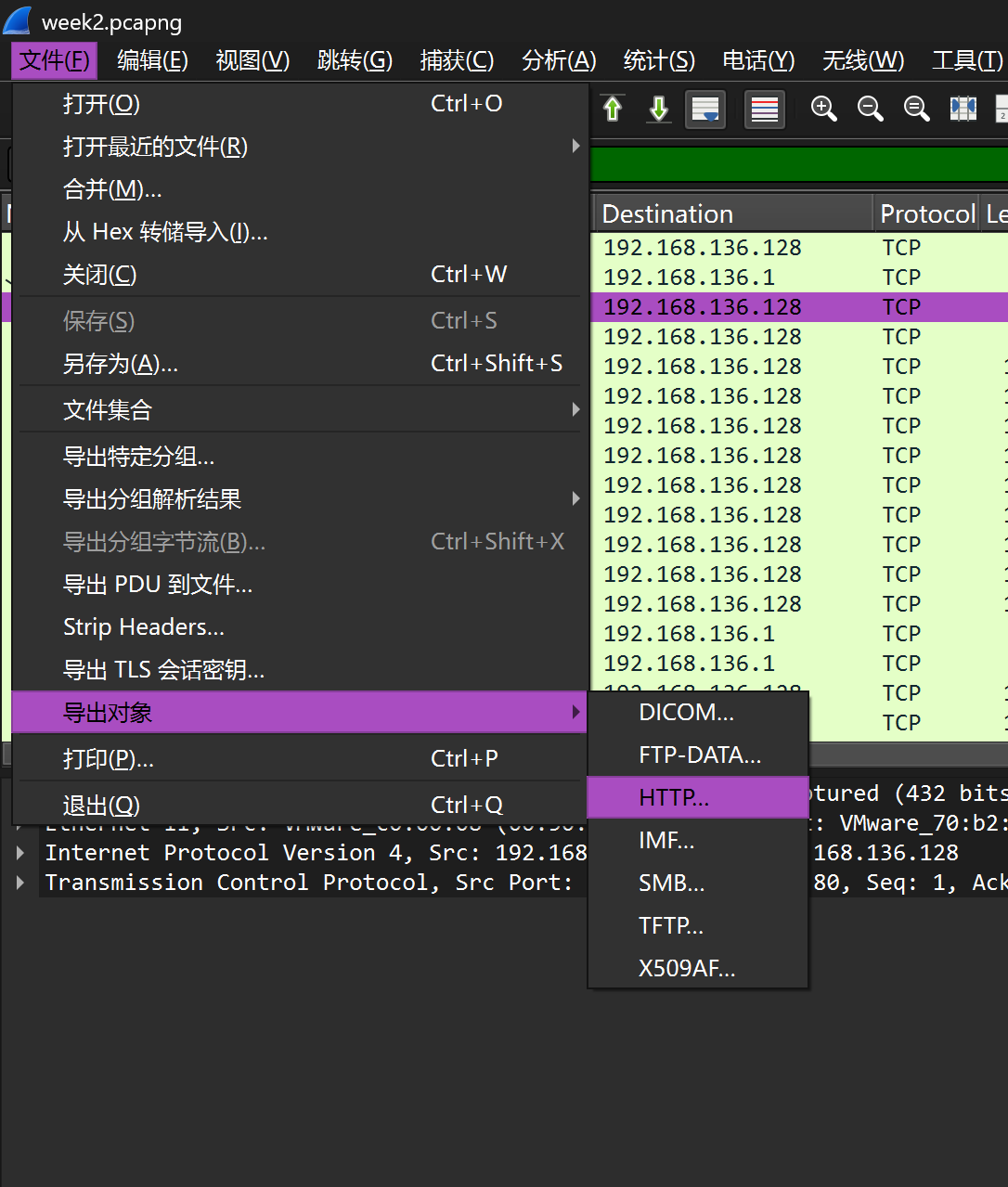
Task: Reset zoom to normal size icon
Action: point(916,110)
